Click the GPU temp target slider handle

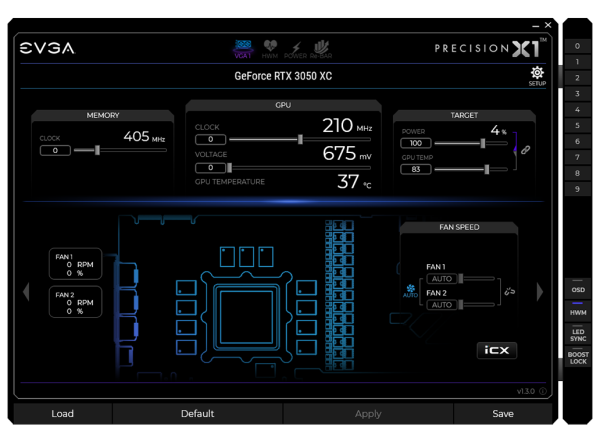487,169
